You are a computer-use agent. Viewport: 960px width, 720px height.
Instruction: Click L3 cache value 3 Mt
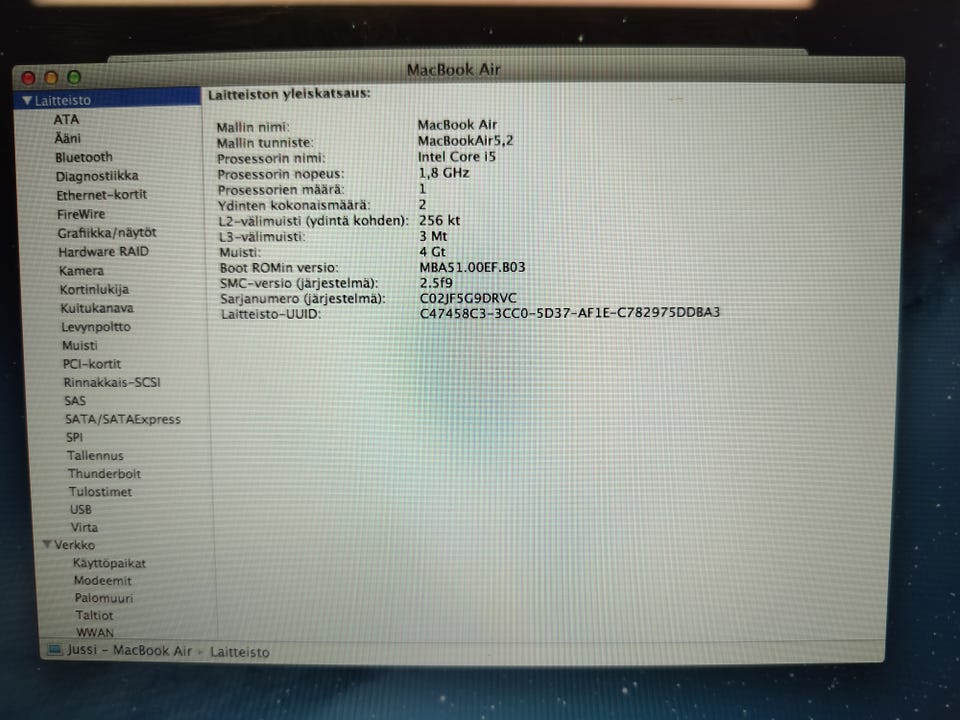pyautogui.click(x=433, y=236)
